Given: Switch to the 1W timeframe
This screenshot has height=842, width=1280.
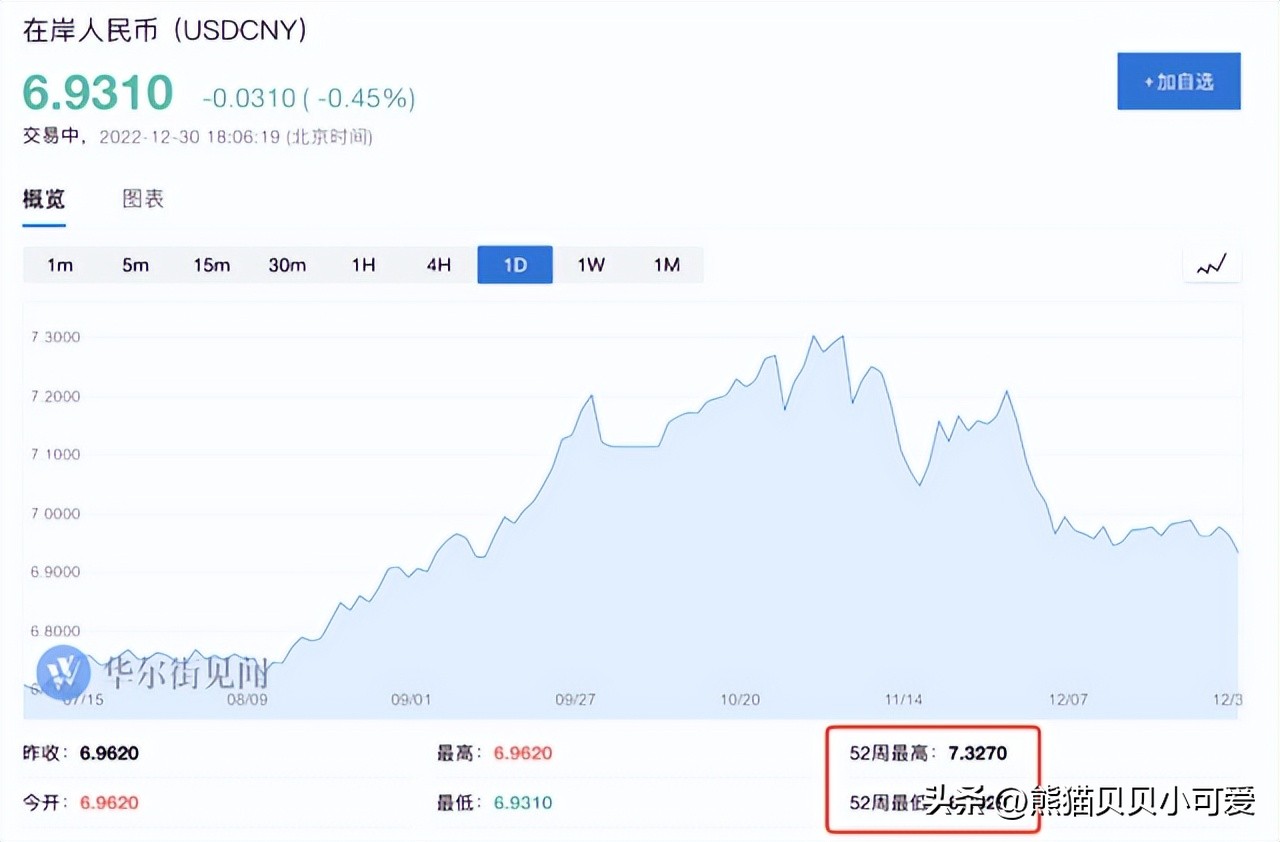Looking at the screenshot, I should [x=590, y=264].
